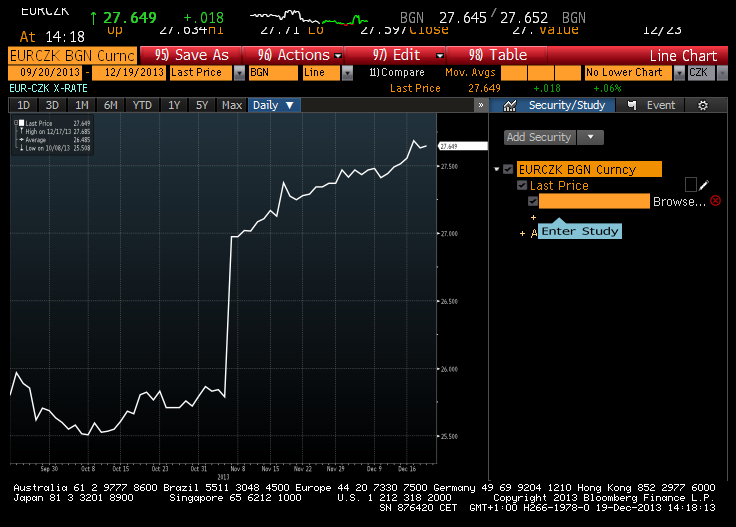
Task: Open the Last Price field dropdown arrow
Action: point(239,73)
